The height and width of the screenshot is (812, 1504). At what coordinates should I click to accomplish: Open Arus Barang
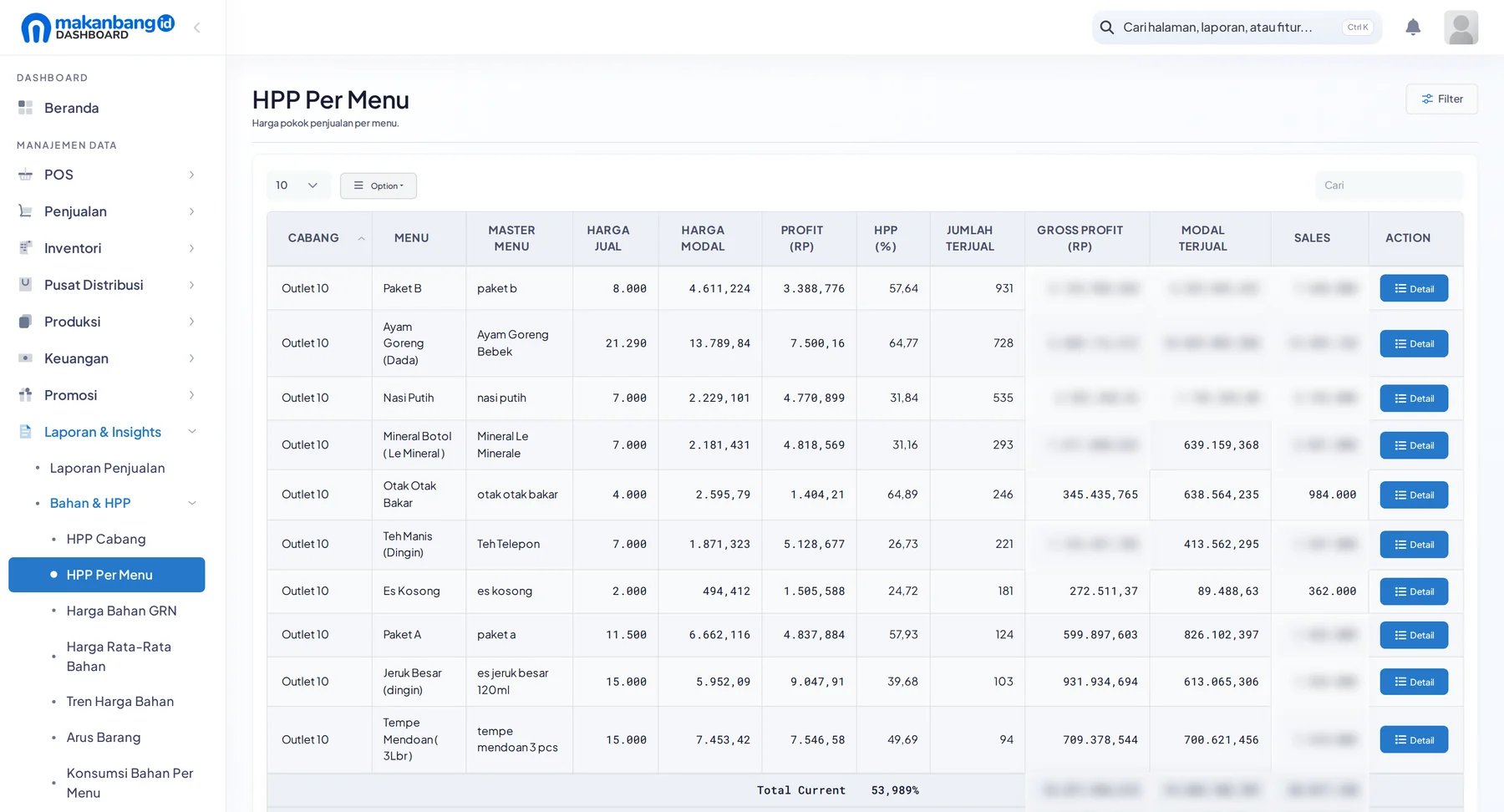pos(104,738)
